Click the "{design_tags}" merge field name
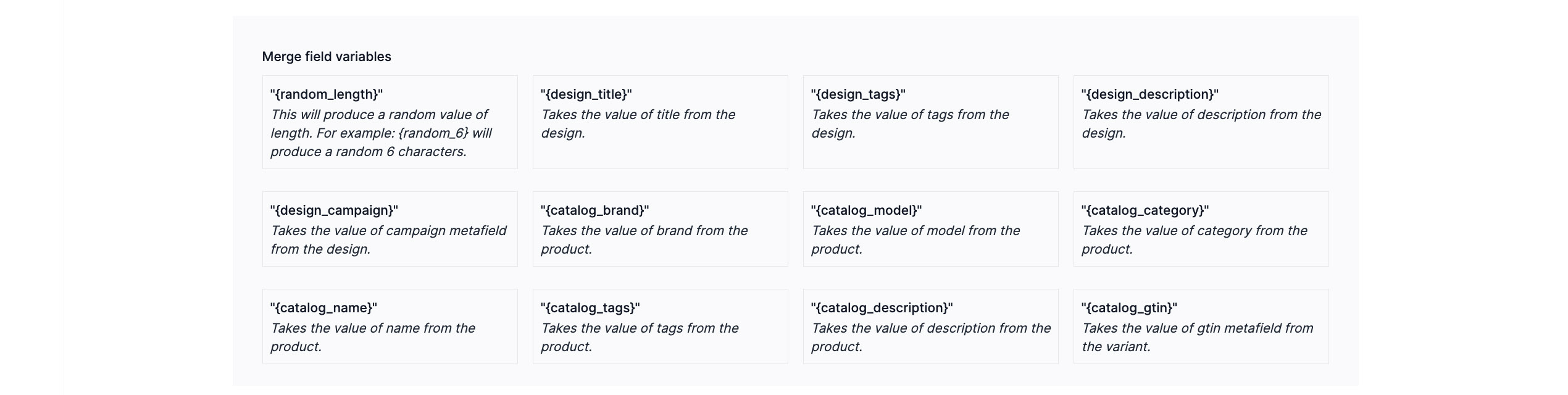 tap(857, 94)
